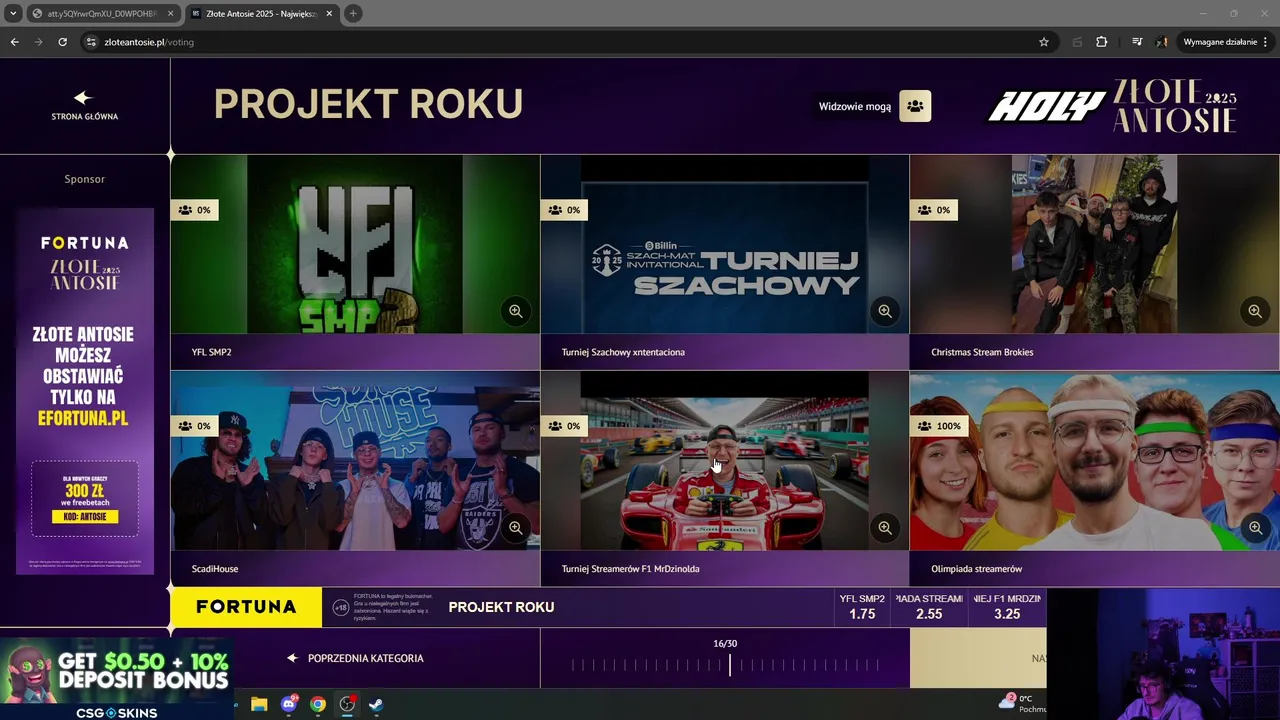1280x720 pixels.
Task: Click the Widzowie mogą audience icon button
Action: coord(915,106)
